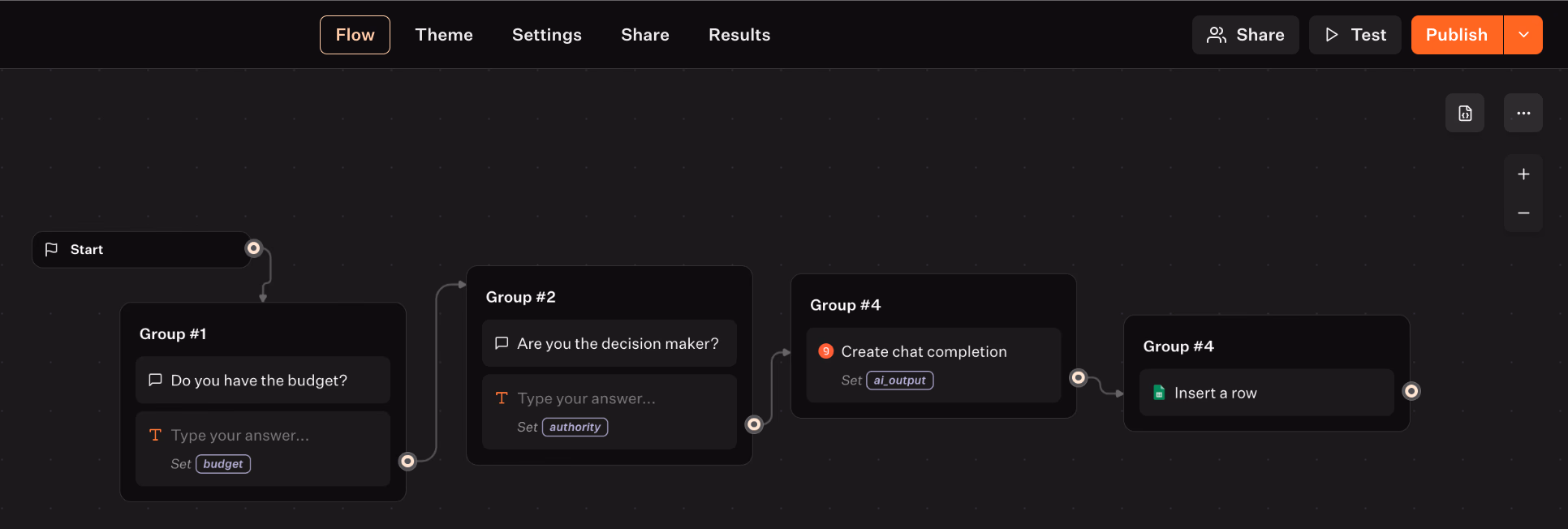The height and width of the screenshot is (529, 1568).
Task: Switch to the Theme tab
Action: pos(444,35)
